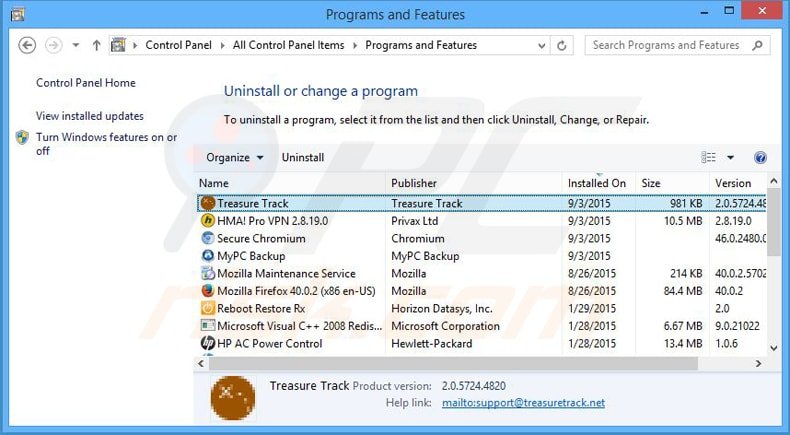790x435 pixels.
Task: Click the Mozilla Firefox icon in list
Action: tap(208, 291)
